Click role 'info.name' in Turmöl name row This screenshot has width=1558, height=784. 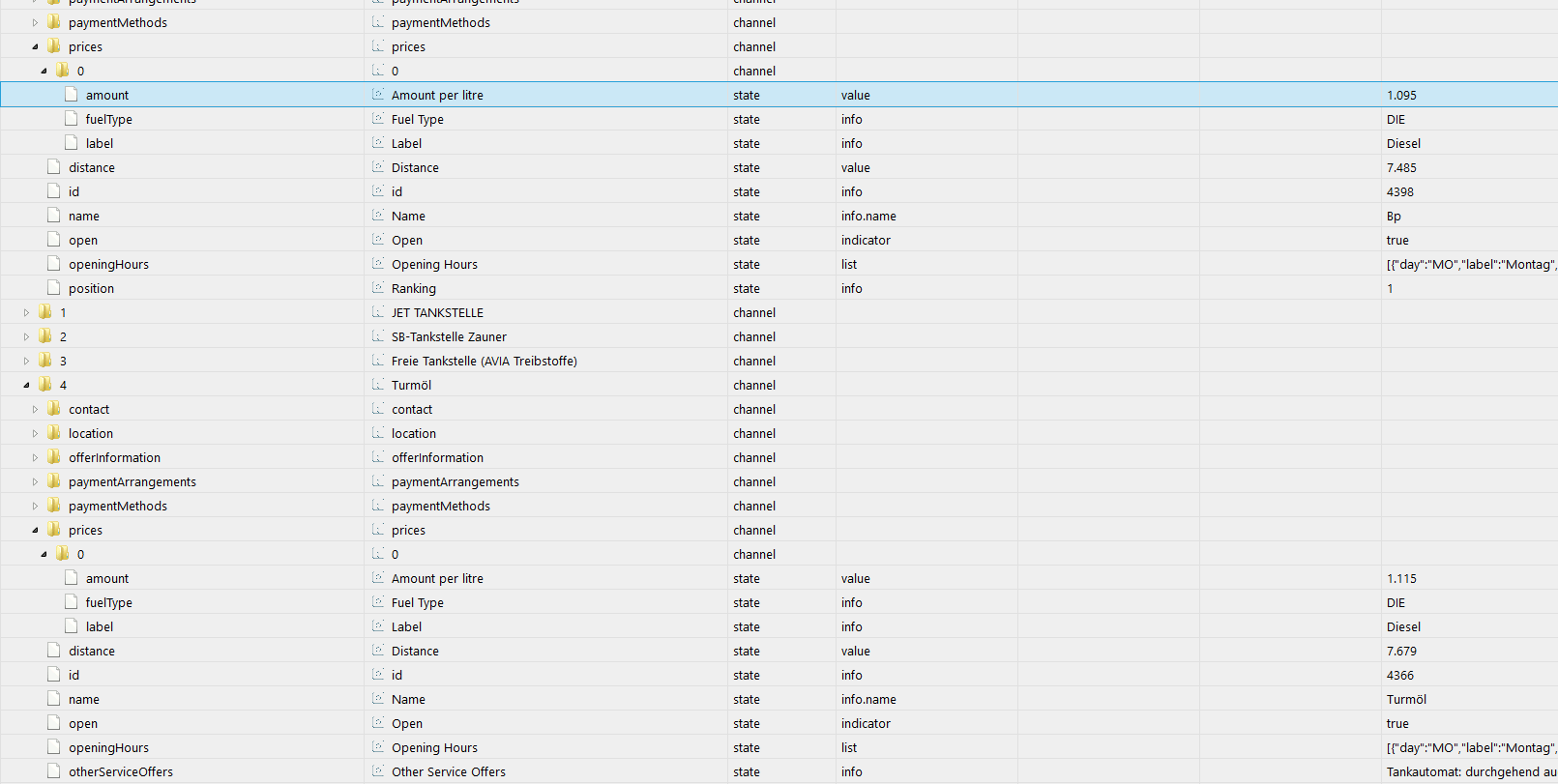click(x=868, y=699)
